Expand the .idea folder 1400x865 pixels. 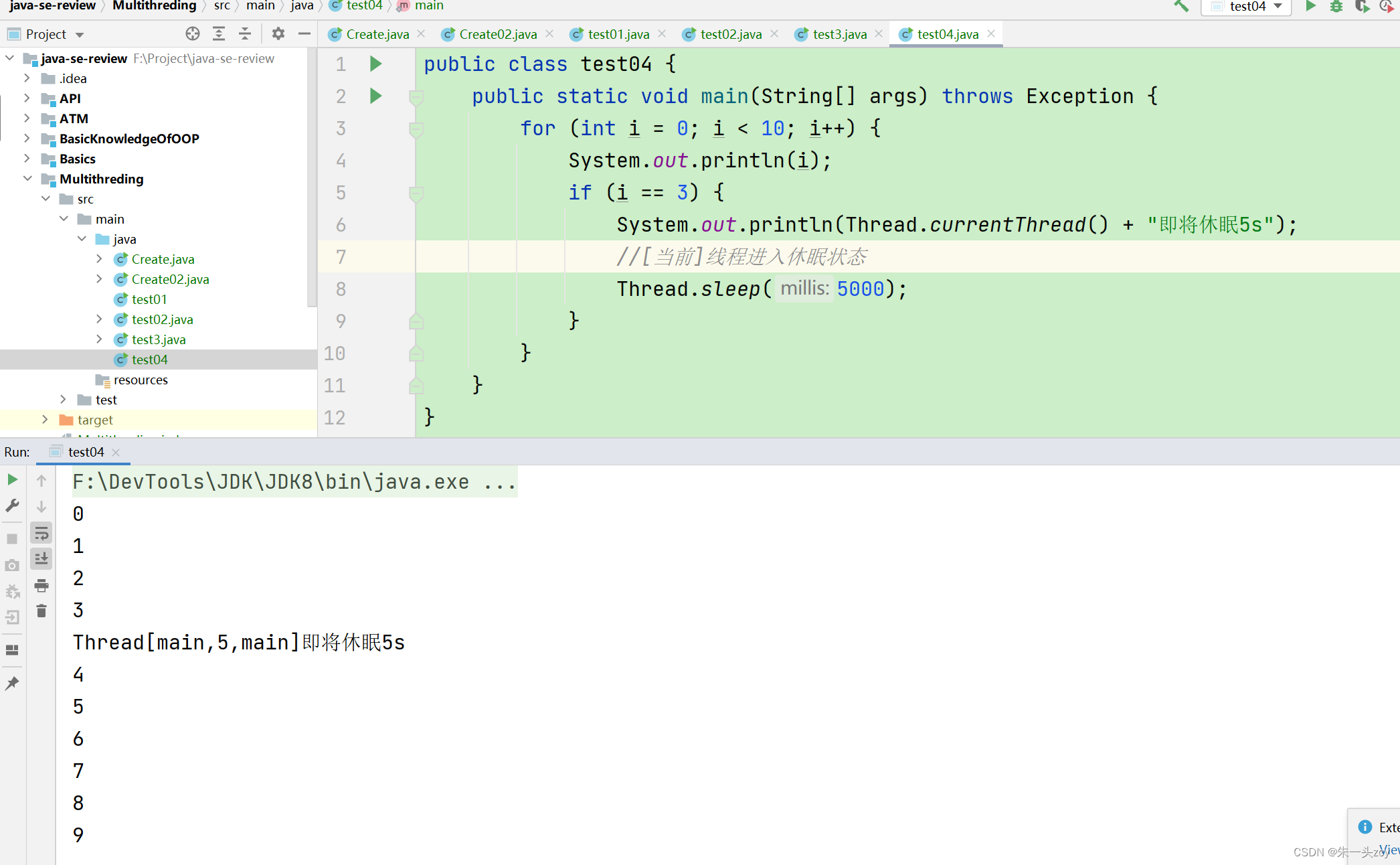(x=27, y=78)
